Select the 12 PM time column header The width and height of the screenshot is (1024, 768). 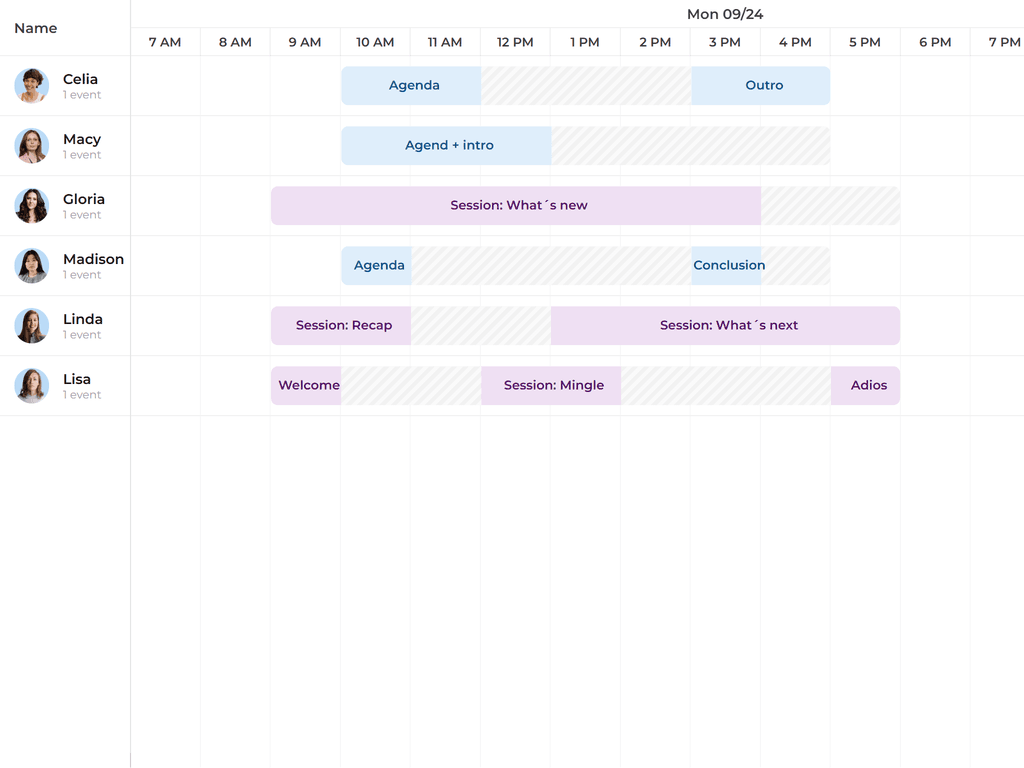[x=514, y=42]
